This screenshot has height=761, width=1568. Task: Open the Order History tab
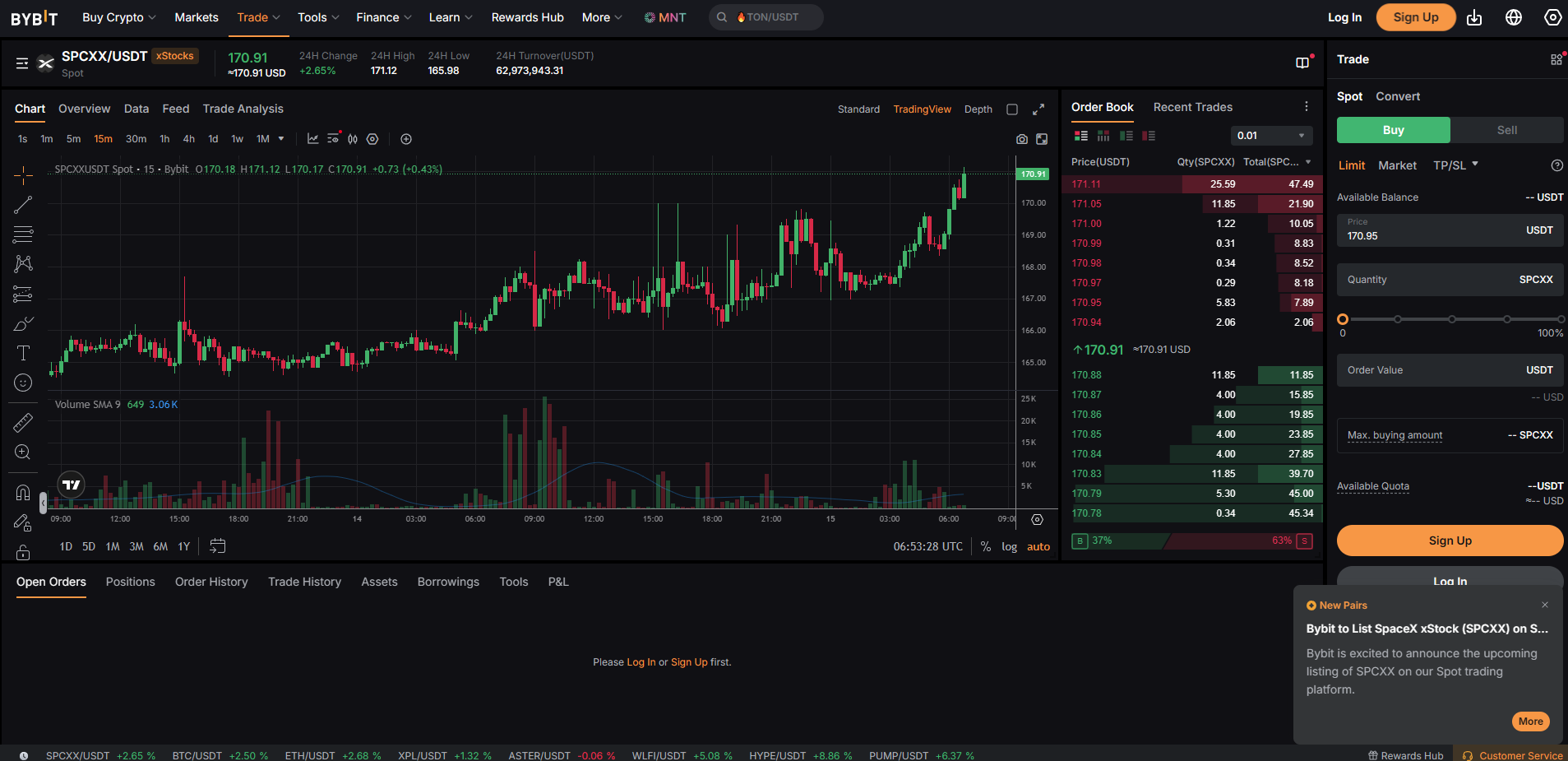coord(211,582)
